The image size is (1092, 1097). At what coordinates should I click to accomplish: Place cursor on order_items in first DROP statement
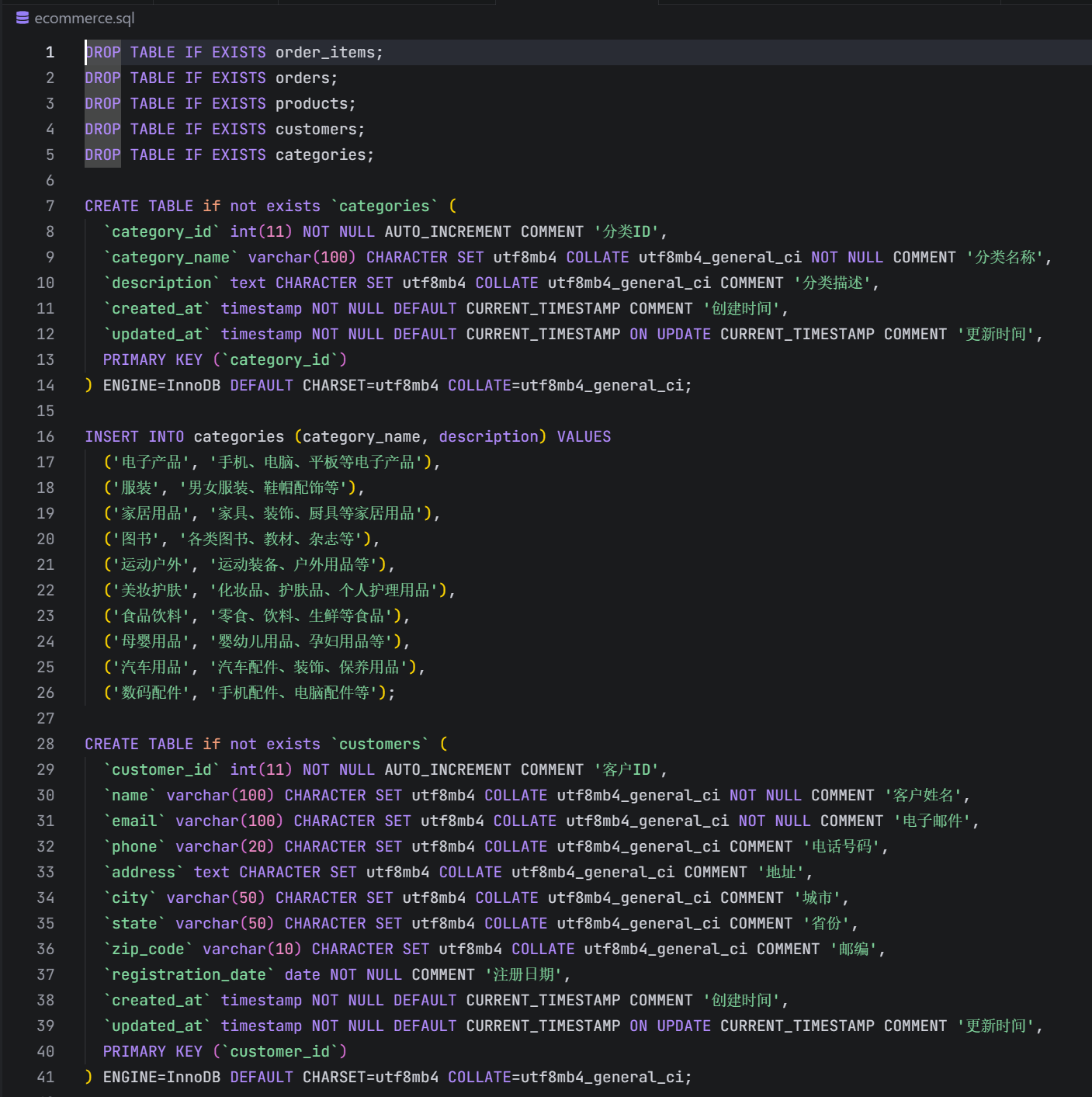(x=325, y=52)
